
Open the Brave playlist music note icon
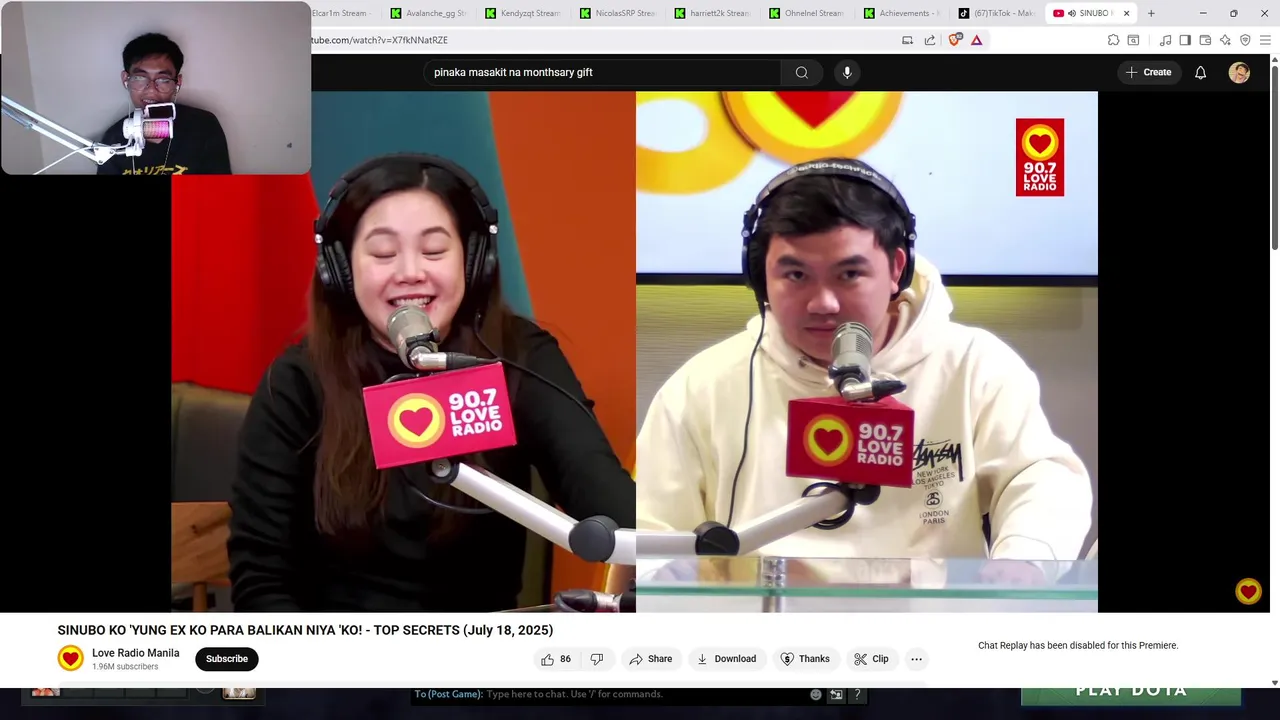(x=1165, y=40)
